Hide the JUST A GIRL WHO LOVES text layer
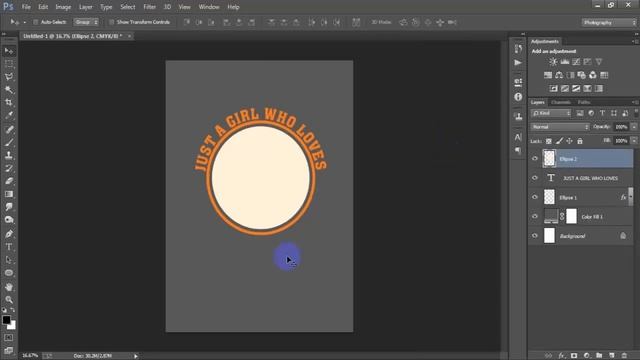Screen dimensions: 640x360 click(x=535, y=178)
